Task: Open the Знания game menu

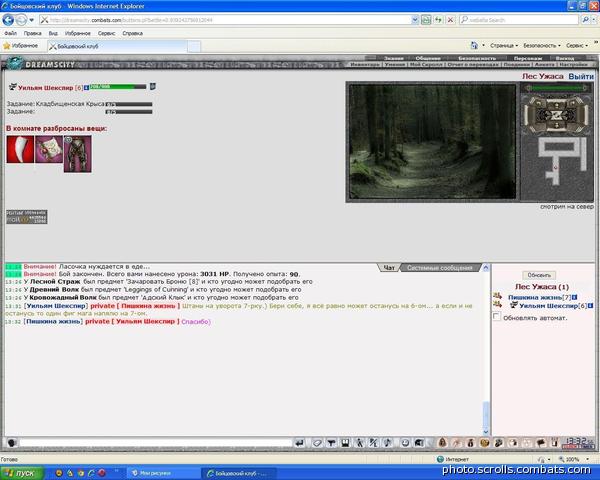Action: pos(393,58)
